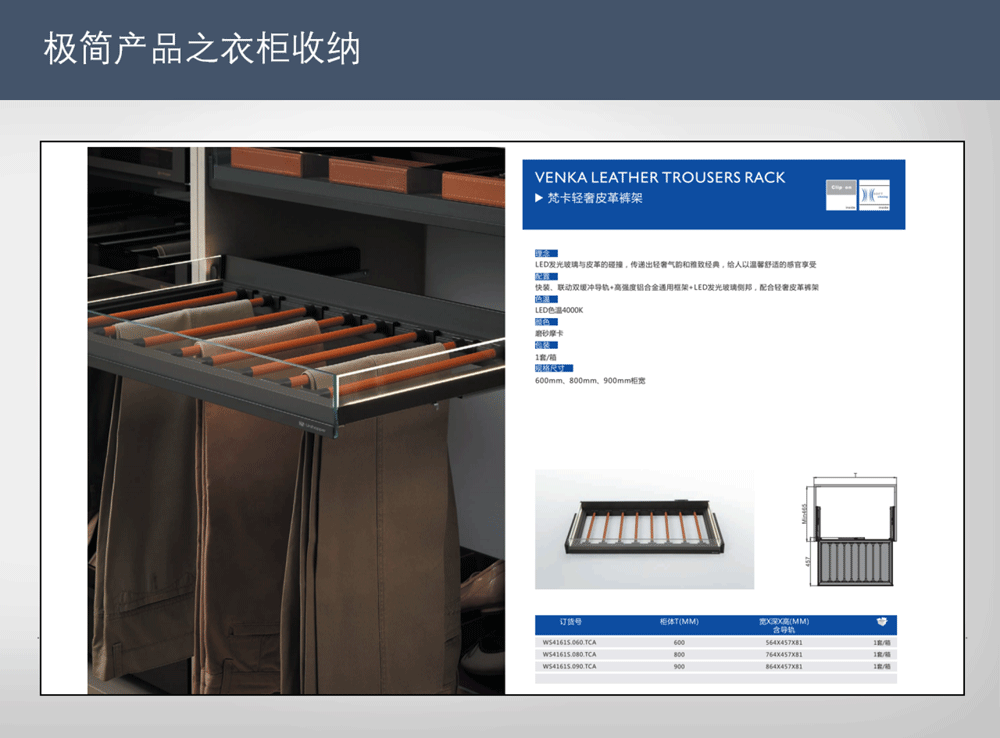Click the triangle arrow before 梵卡轻奢皮革裤架
The image size is (1000, 738).
(539, 199)
